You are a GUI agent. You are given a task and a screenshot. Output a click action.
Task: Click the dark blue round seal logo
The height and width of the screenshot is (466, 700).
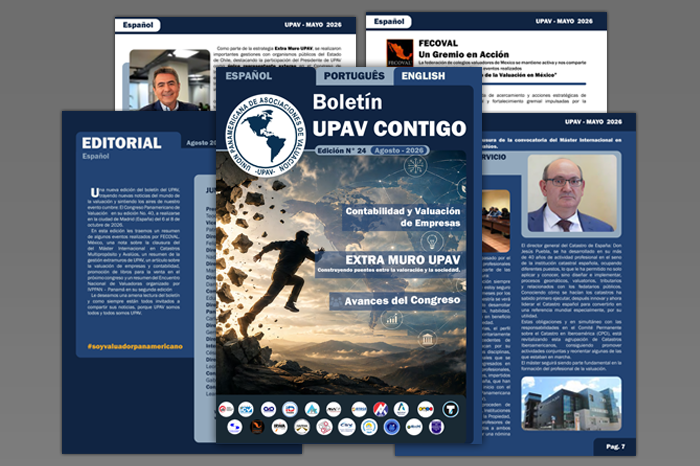(392, 427)
